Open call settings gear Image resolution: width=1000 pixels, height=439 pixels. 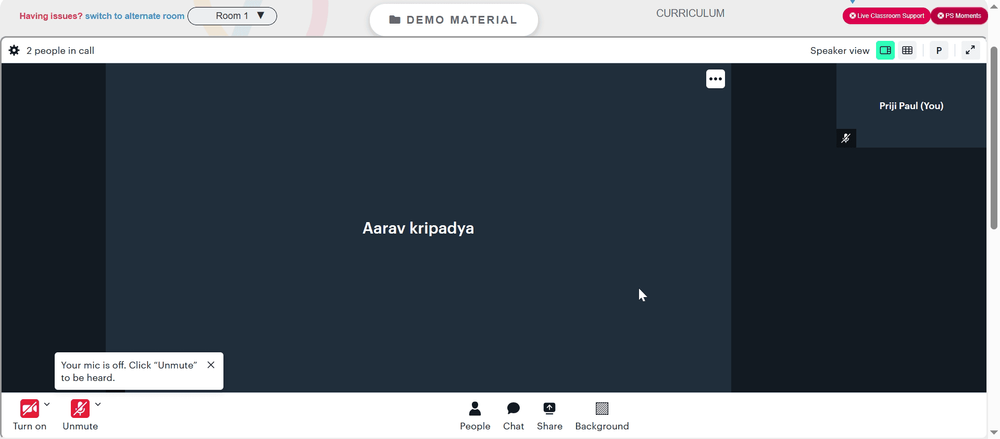pyautogui.click(x=14, y=50)
